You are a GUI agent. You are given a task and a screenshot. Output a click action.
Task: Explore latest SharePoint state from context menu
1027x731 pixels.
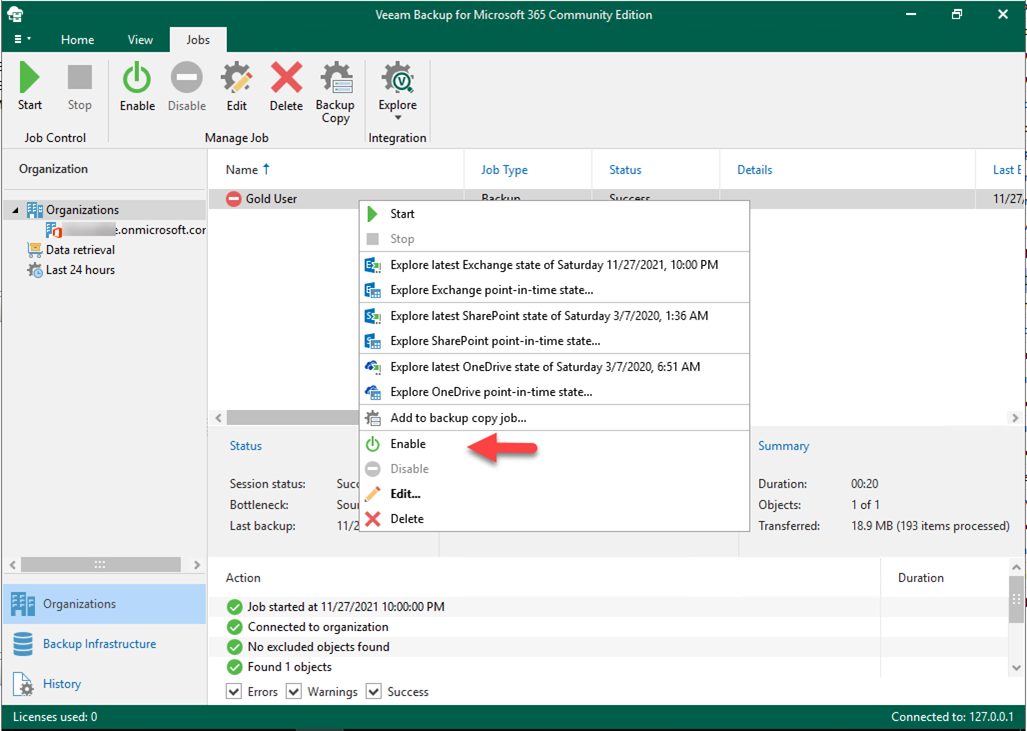pyautogui.click(x=554, y=316)
